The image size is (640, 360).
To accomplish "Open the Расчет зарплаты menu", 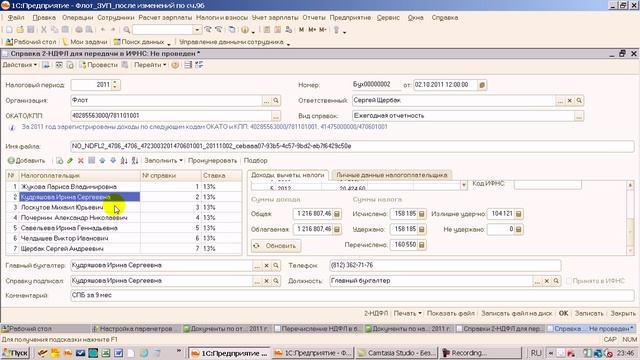I will pos(165,18).
